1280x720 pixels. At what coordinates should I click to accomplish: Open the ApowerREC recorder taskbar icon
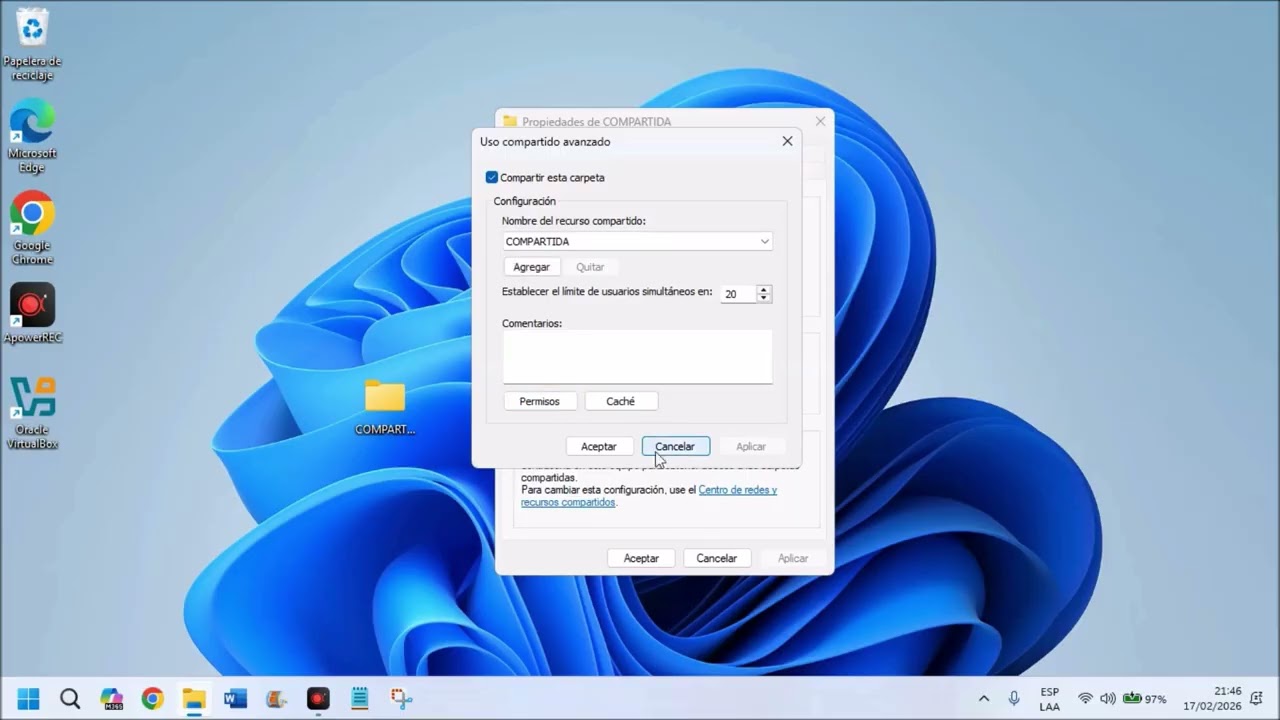click(x=318, y=698)
